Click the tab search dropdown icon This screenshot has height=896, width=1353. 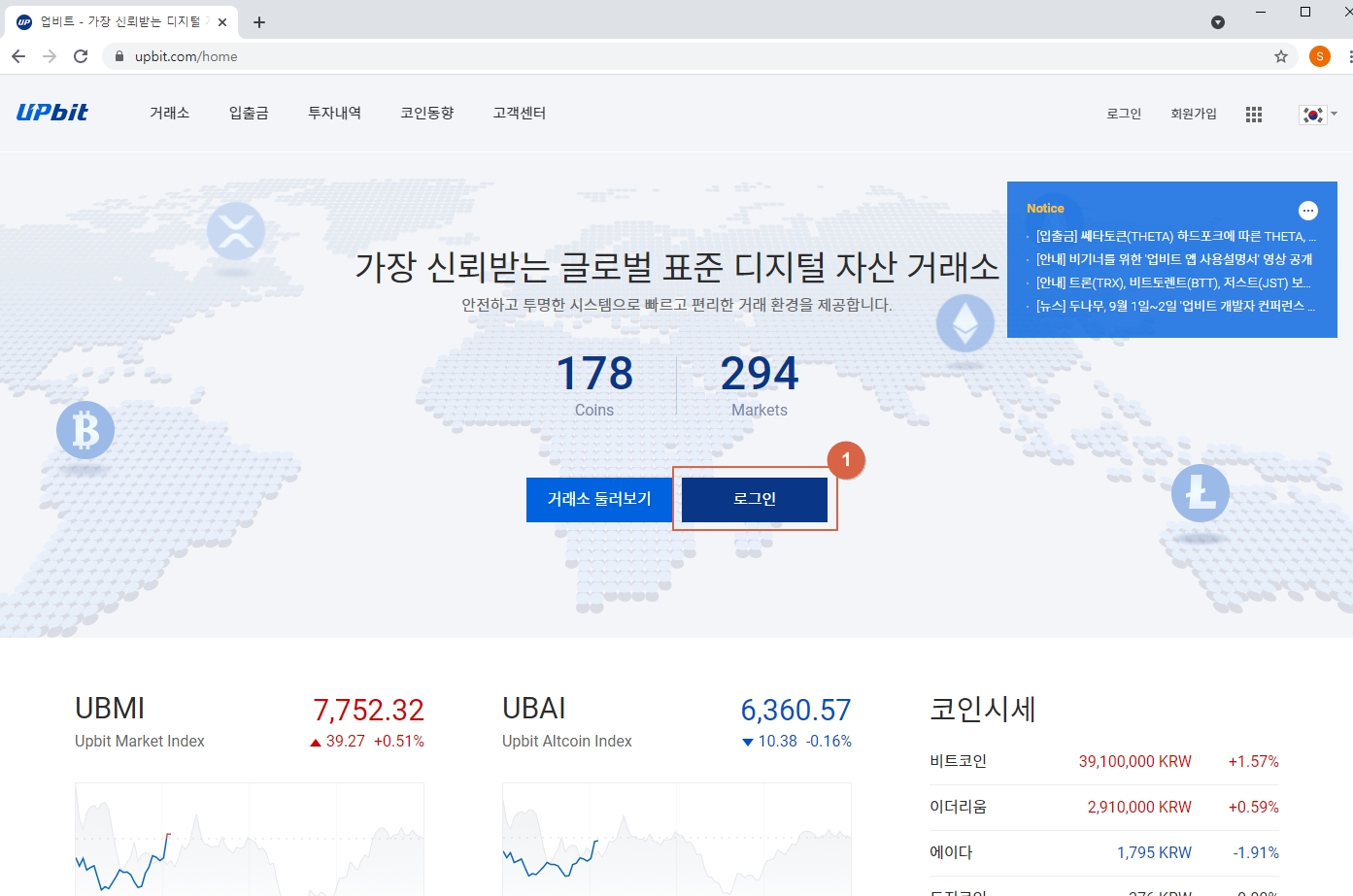[1218, 22]
